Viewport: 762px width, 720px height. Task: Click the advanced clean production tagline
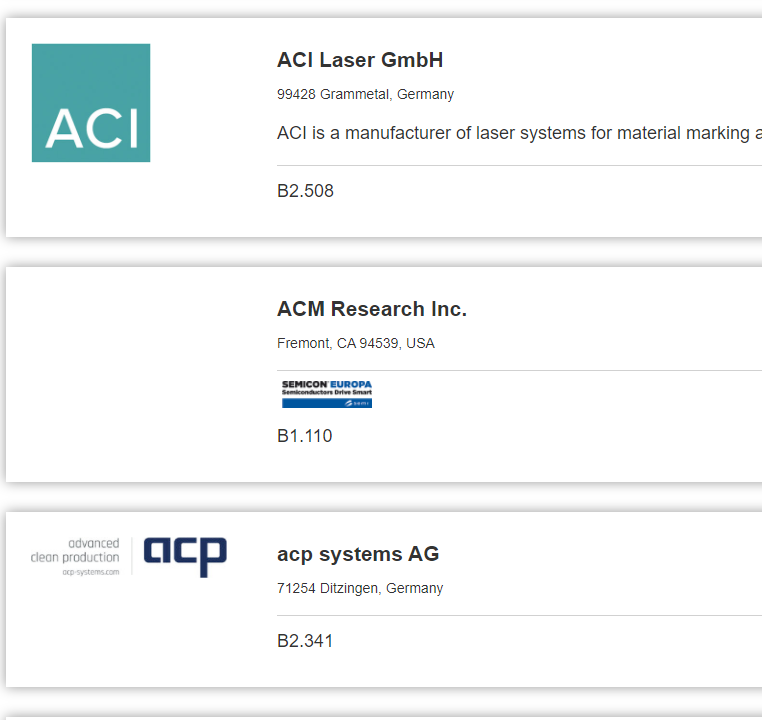(x=75, y=550)
